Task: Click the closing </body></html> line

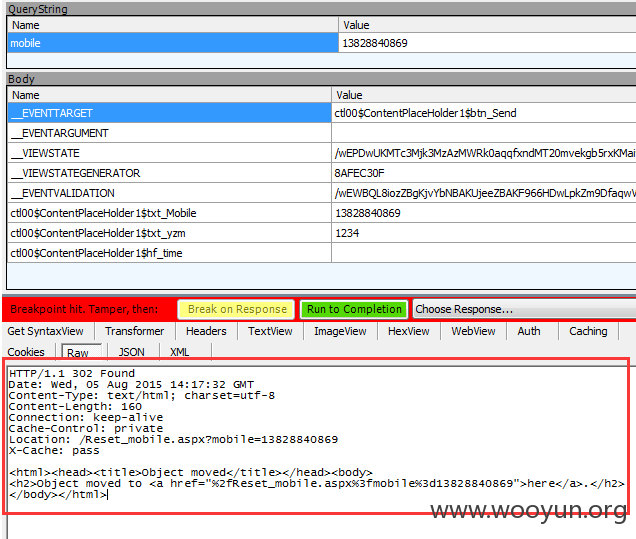Action: coord(58,494)
